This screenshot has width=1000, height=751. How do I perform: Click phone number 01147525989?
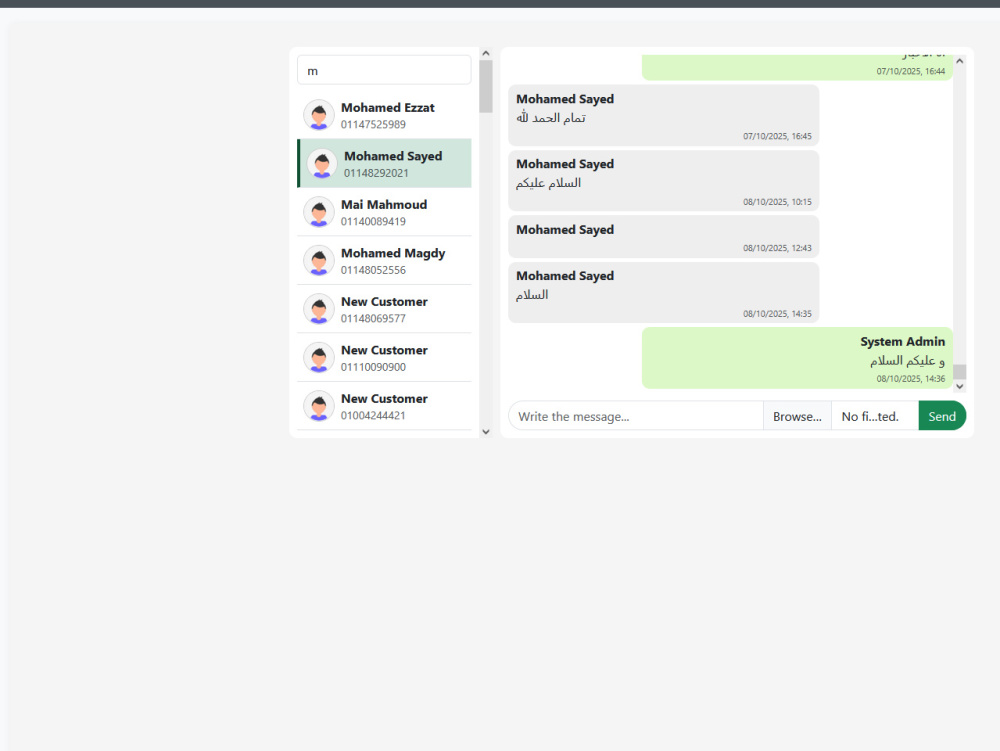(373, 124)
